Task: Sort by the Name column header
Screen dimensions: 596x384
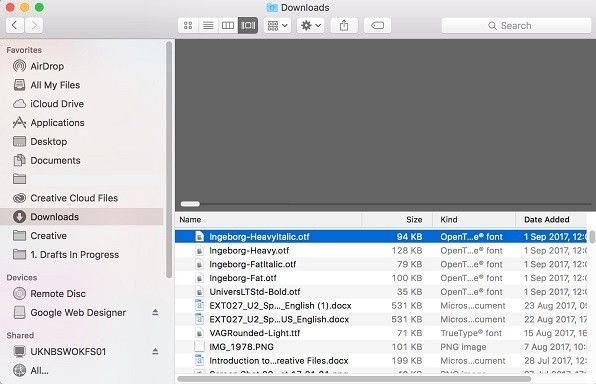Action: click(x=268, y=220)
